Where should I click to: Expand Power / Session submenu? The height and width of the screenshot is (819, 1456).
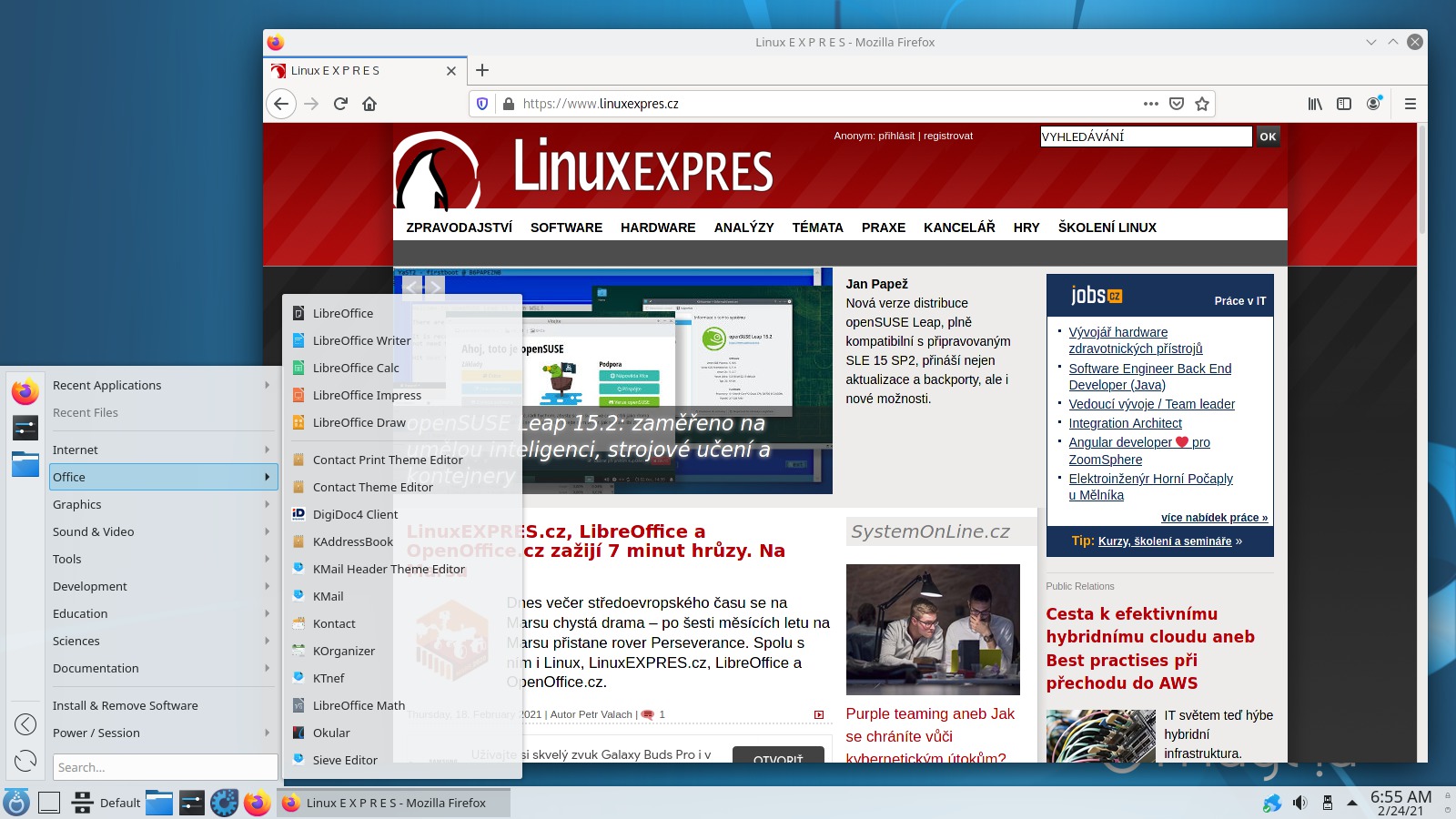163,733
